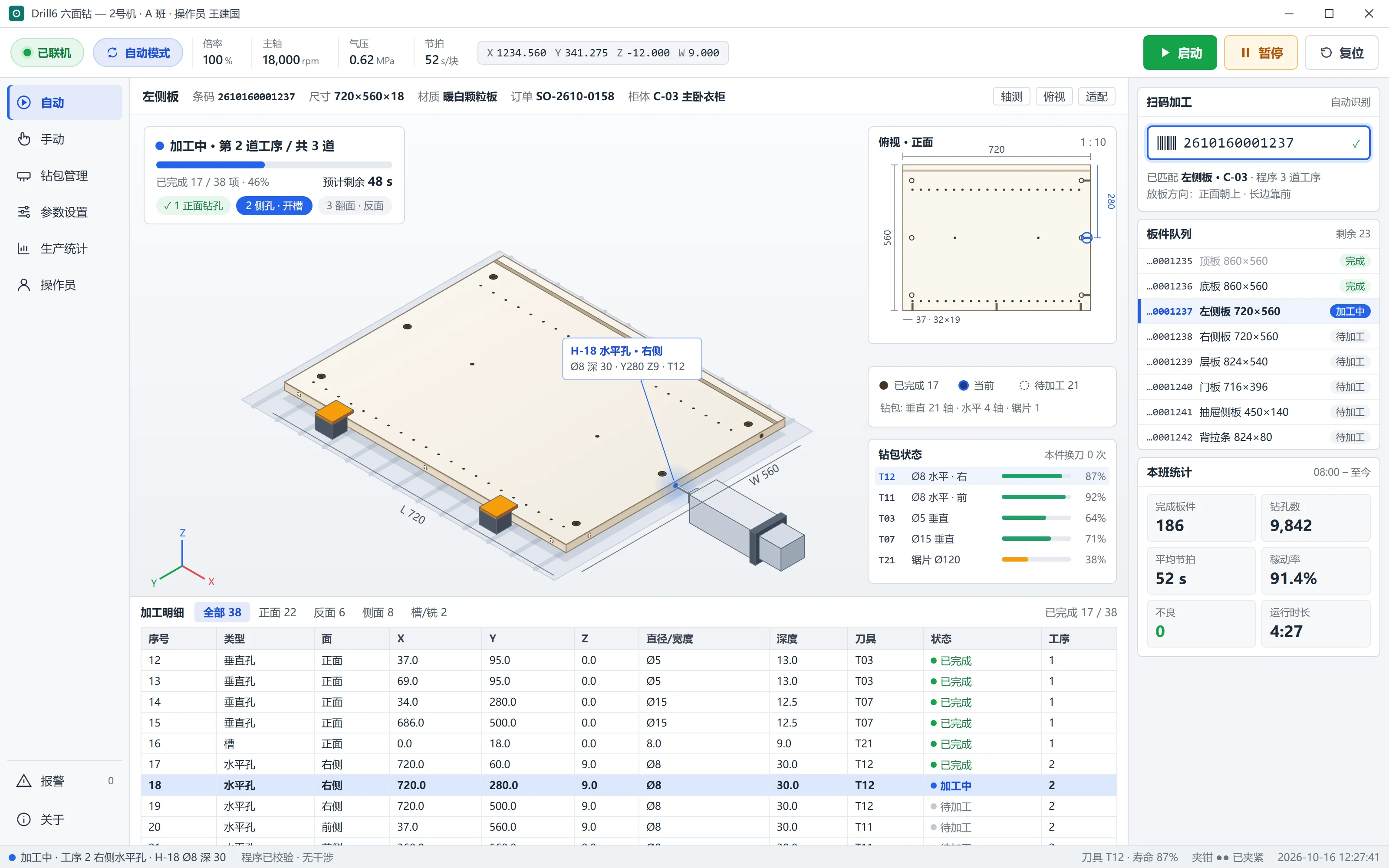Select queue row 0001238 右侧板 720×560
Viewport: 1389px width, 868px height.
(1258, 336)
